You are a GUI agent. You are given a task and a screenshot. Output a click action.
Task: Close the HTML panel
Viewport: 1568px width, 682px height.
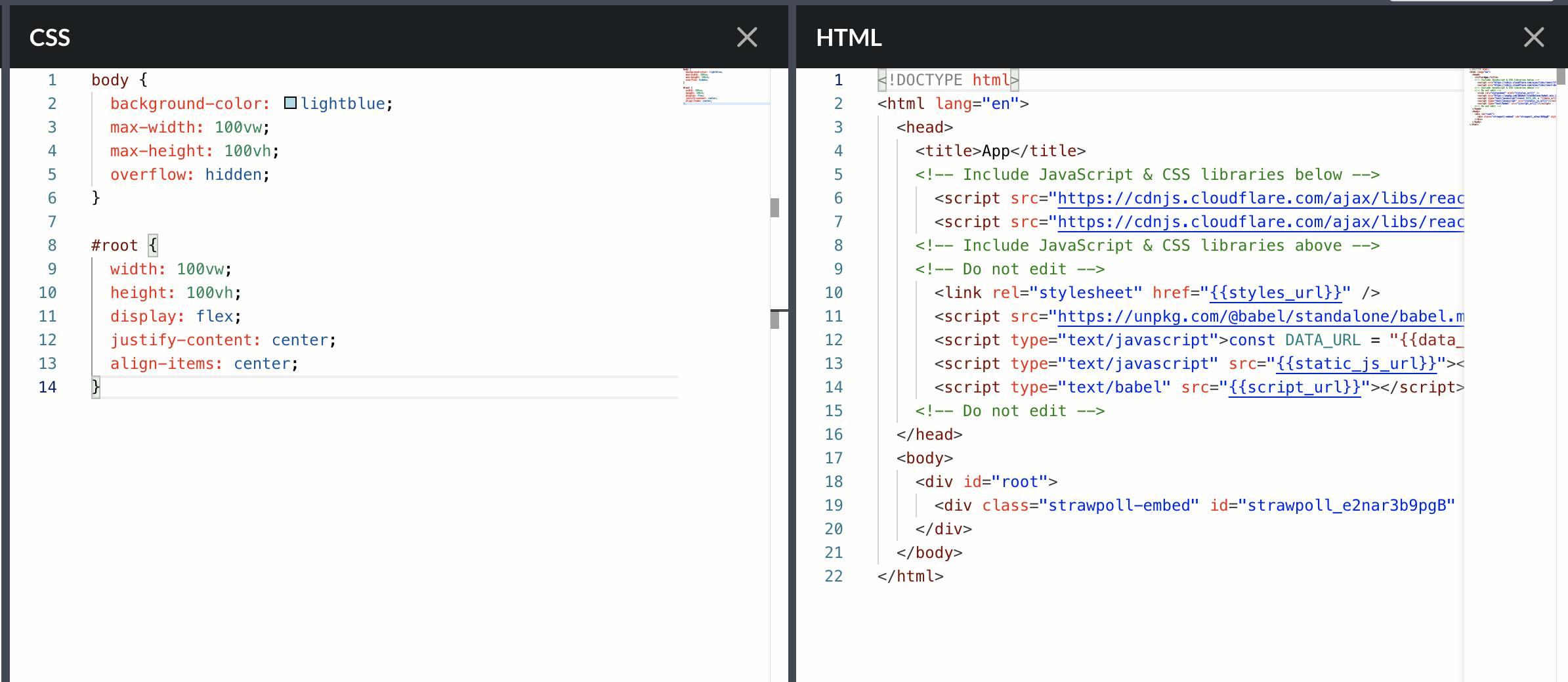click(1533, 37)
